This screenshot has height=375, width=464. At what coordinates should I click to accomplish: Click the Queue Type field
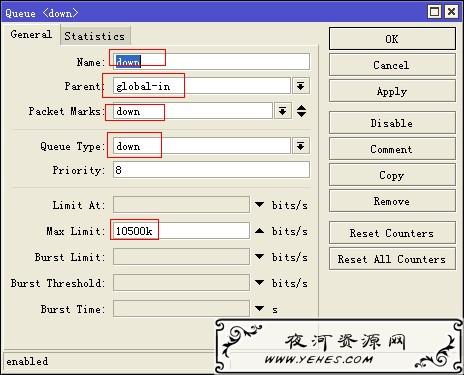[x=202, y=146]
